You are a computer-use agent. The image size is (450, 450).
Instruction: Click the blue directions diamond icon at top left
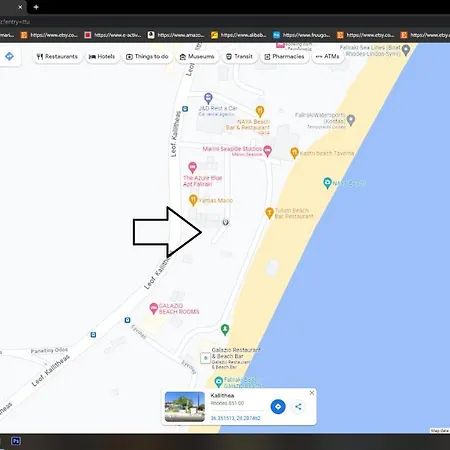click(x=9, y=56)
